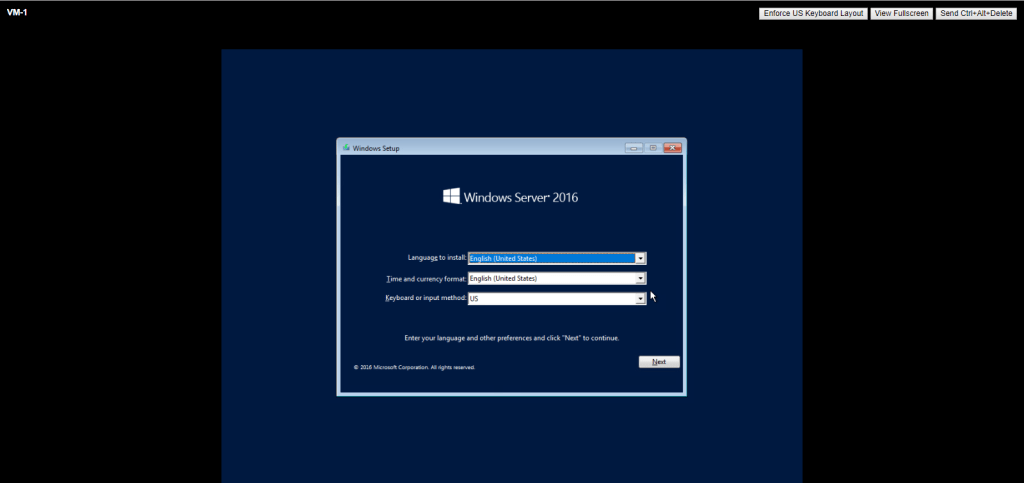This screenshot has width=1024, height=483.
Task: Maximize the Windows Setup dialog
Action: click(652, 148)
